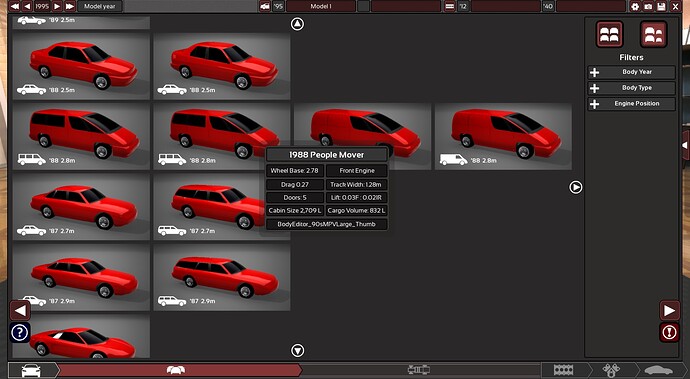The image size is (690, 379).
Task: Open settings with the gear icon
Action: pos(635,7)
